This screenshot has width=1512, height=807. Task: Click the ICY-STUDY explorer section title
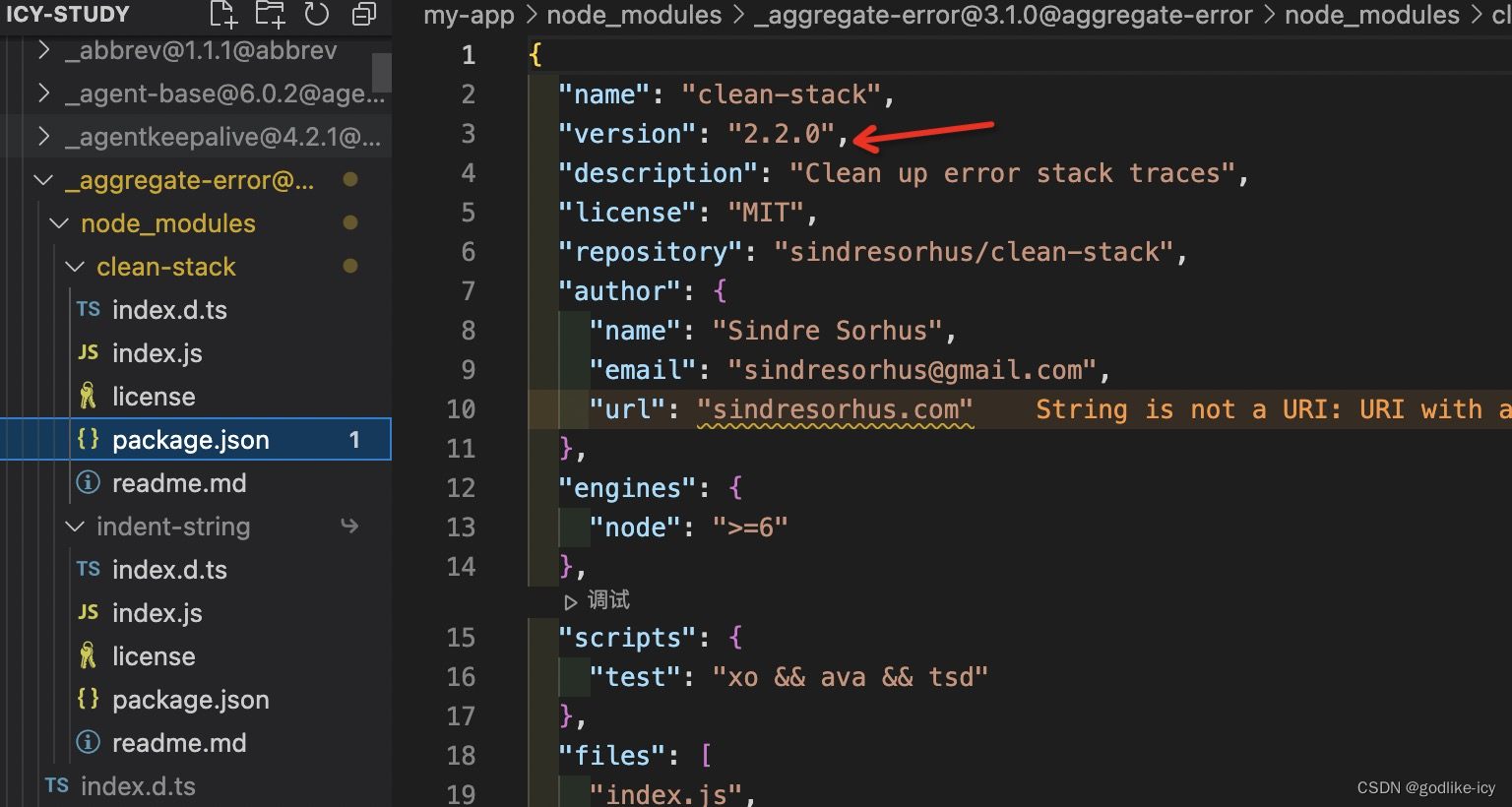pyautogui.click(x=68, y=14)
